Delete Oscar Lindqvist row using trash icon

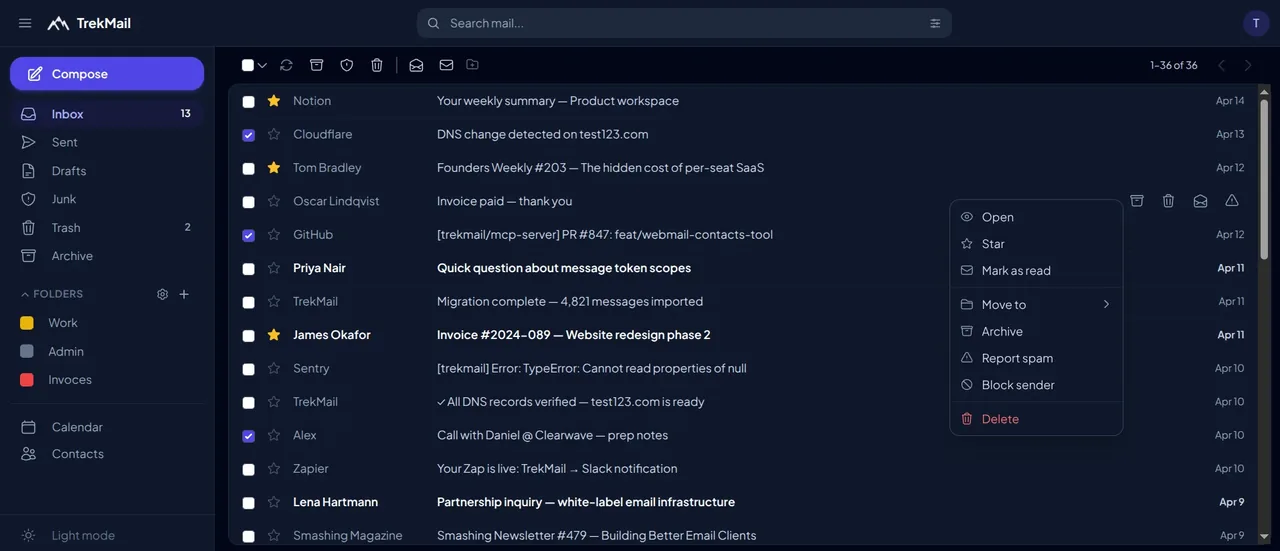pyautogui.click(x=1168, y=201)
